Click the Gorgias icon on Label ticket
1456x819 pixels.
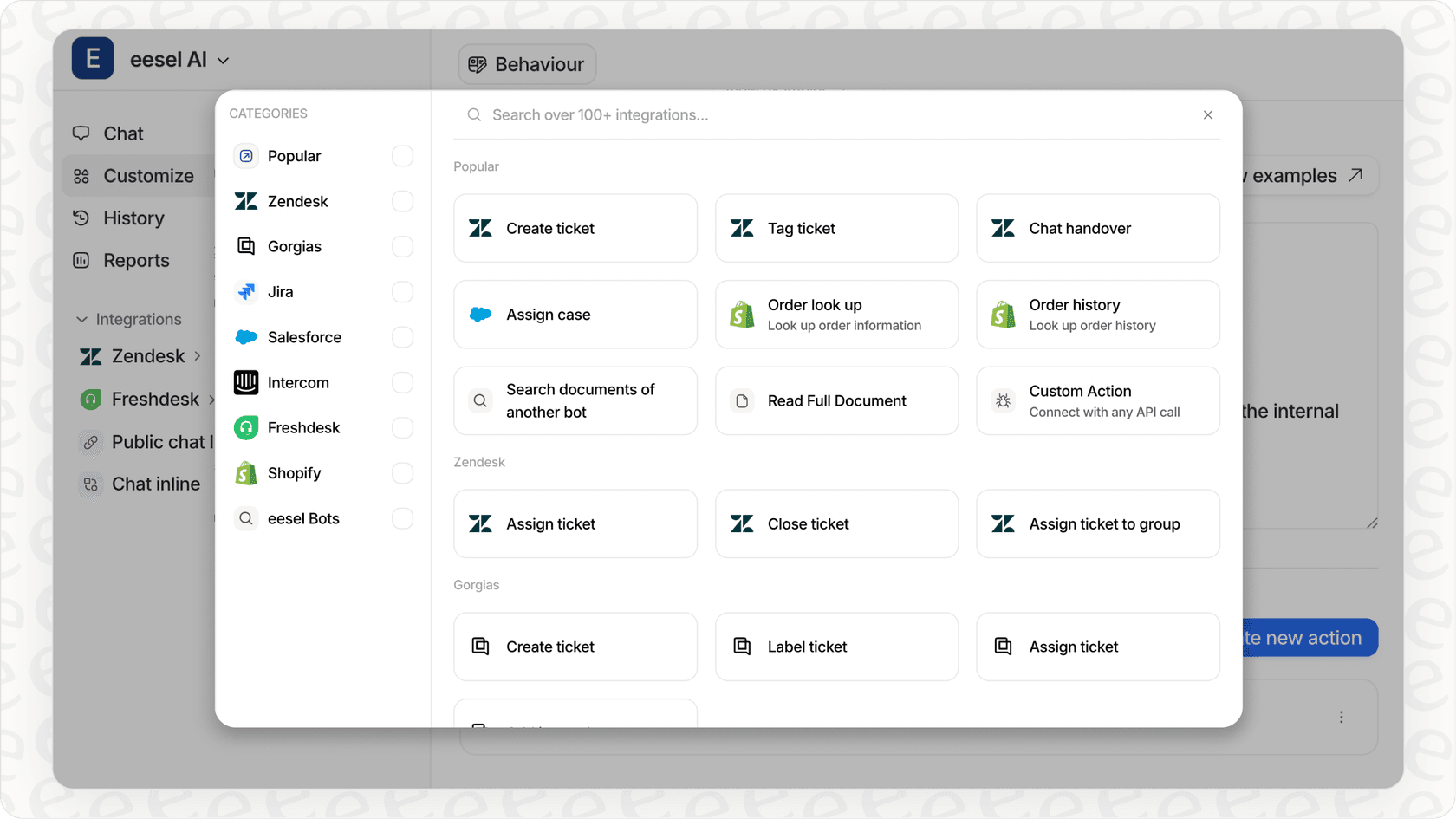(742, 647)
